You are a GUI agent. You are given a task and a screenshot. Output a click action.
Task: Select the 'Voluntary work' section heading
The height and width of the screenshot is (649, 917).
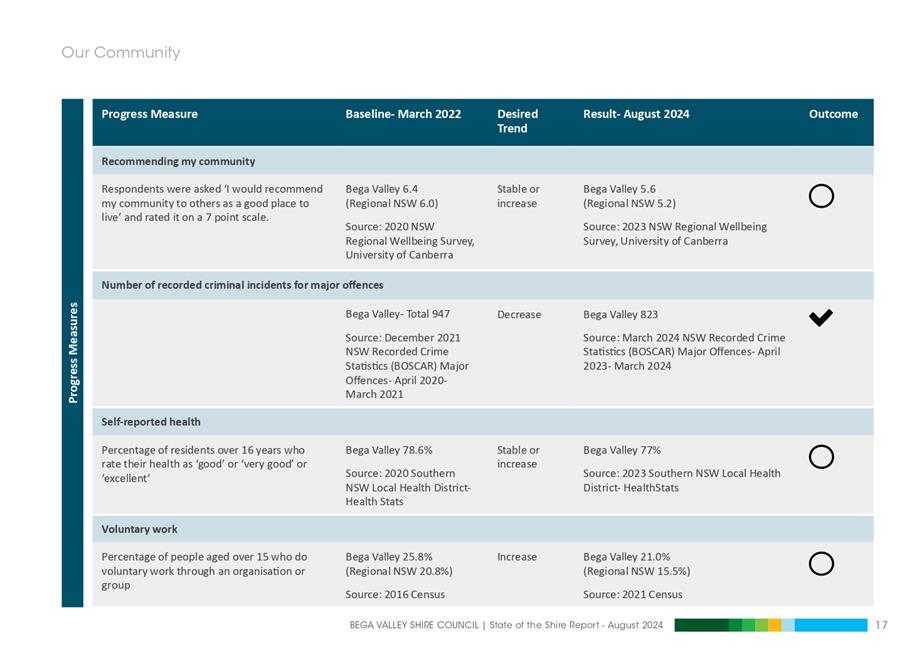(x=139, y=529)
